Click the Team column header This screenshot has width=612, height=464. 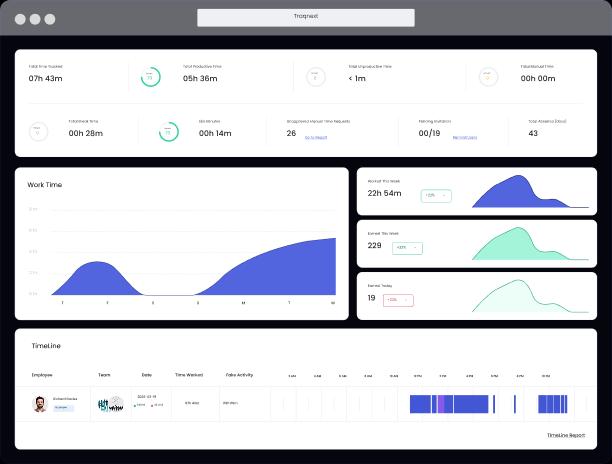(104, 375)
